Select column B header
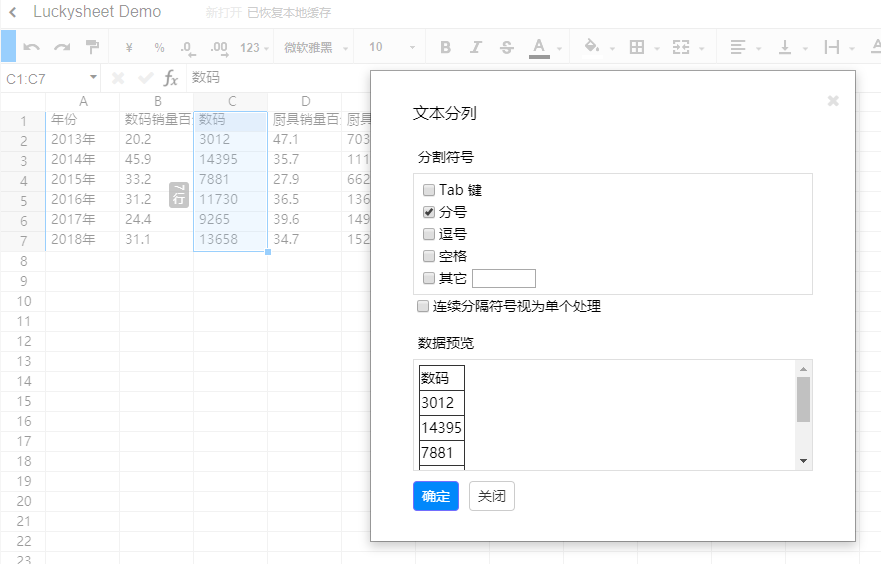 157,101
